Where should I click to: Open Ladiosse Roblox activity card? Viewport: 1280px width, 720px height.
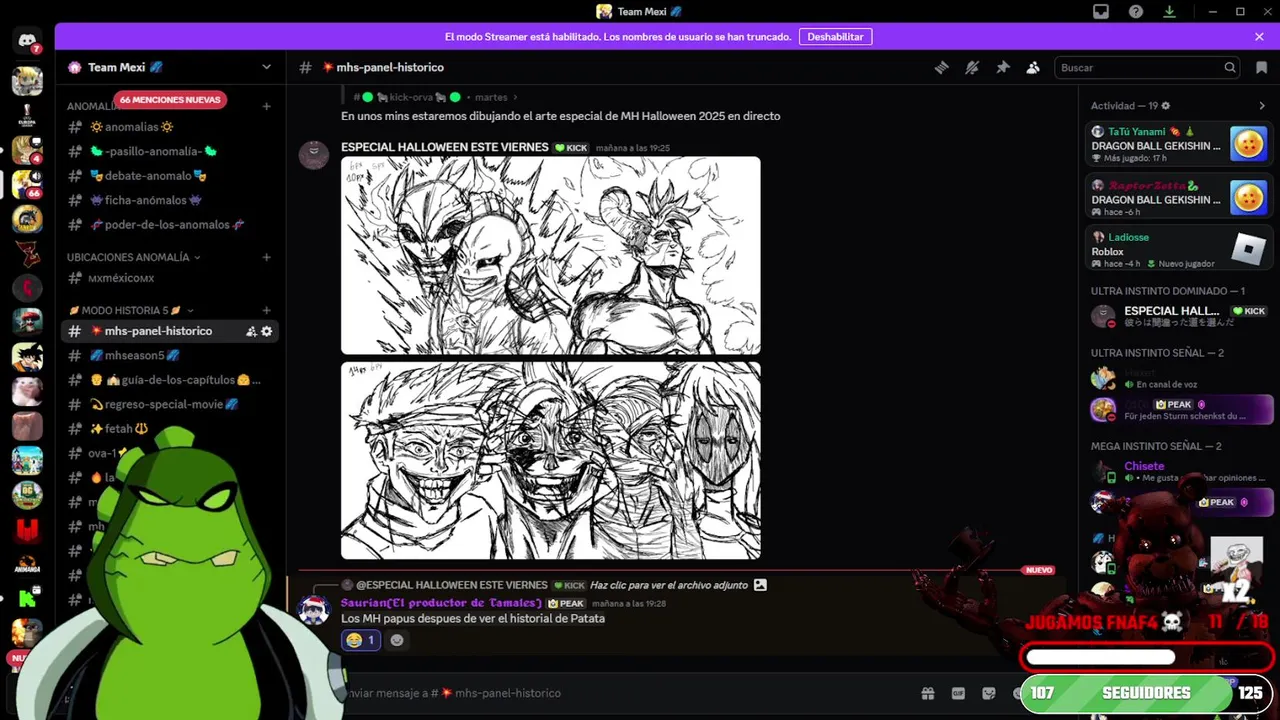[1178, 250]
